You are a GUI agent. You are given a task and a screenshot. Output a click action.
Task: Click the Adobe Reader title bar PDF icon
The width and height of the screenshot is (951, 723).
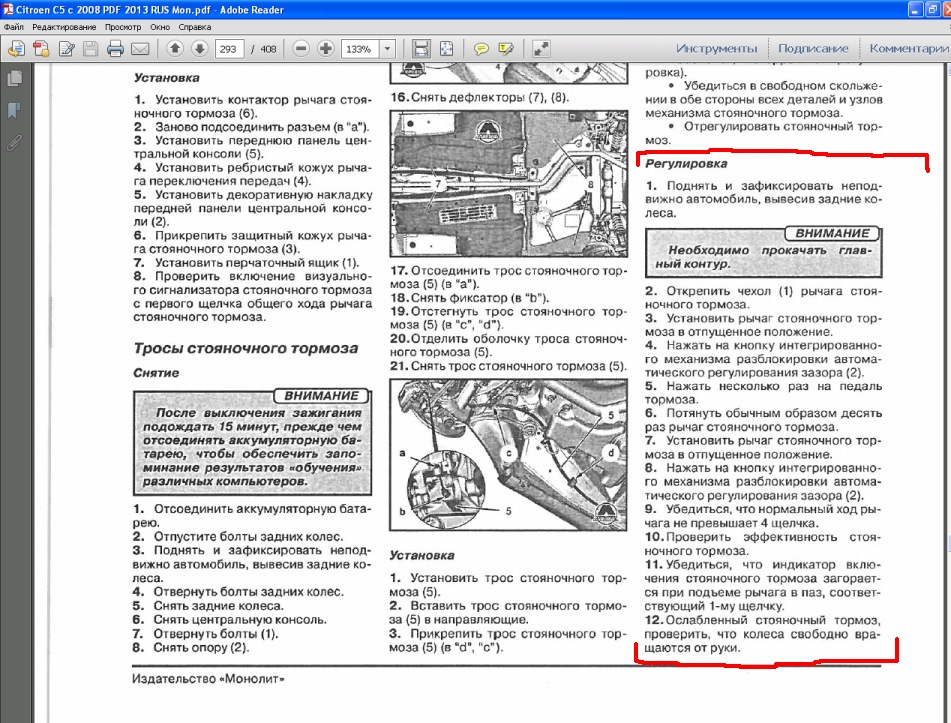[8, 9]
